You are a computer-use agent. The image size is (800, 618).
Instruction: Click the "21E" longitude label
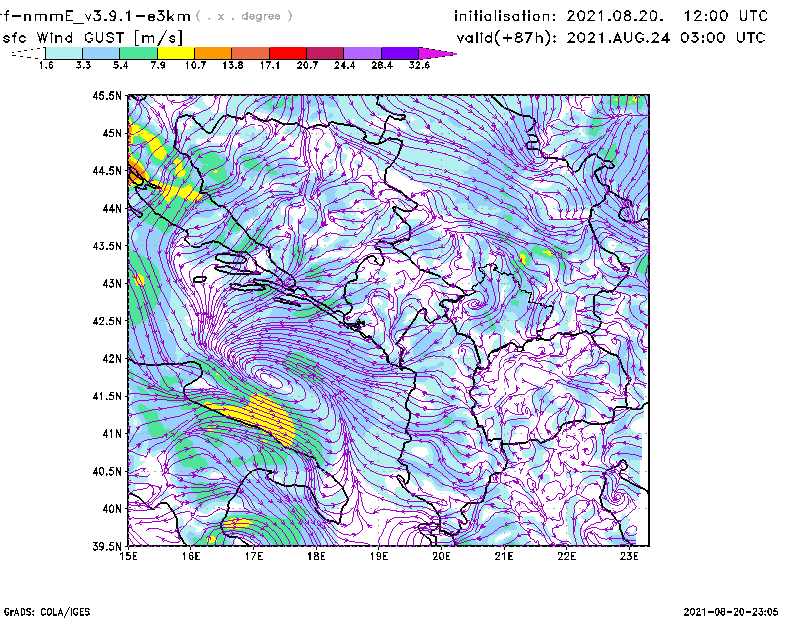click(504, 556)
